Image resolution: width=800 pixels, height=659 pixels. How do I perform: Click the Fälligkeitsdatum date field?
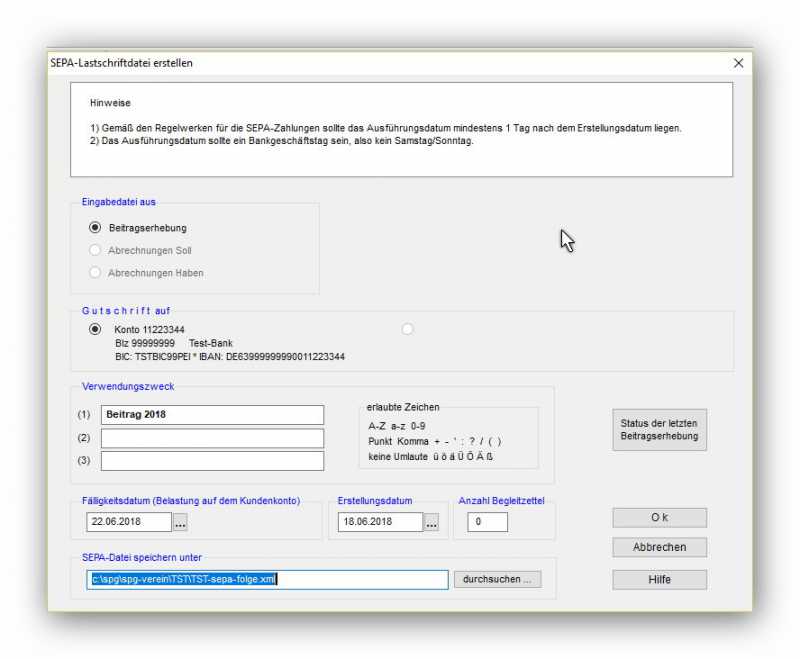pos(128,522)
